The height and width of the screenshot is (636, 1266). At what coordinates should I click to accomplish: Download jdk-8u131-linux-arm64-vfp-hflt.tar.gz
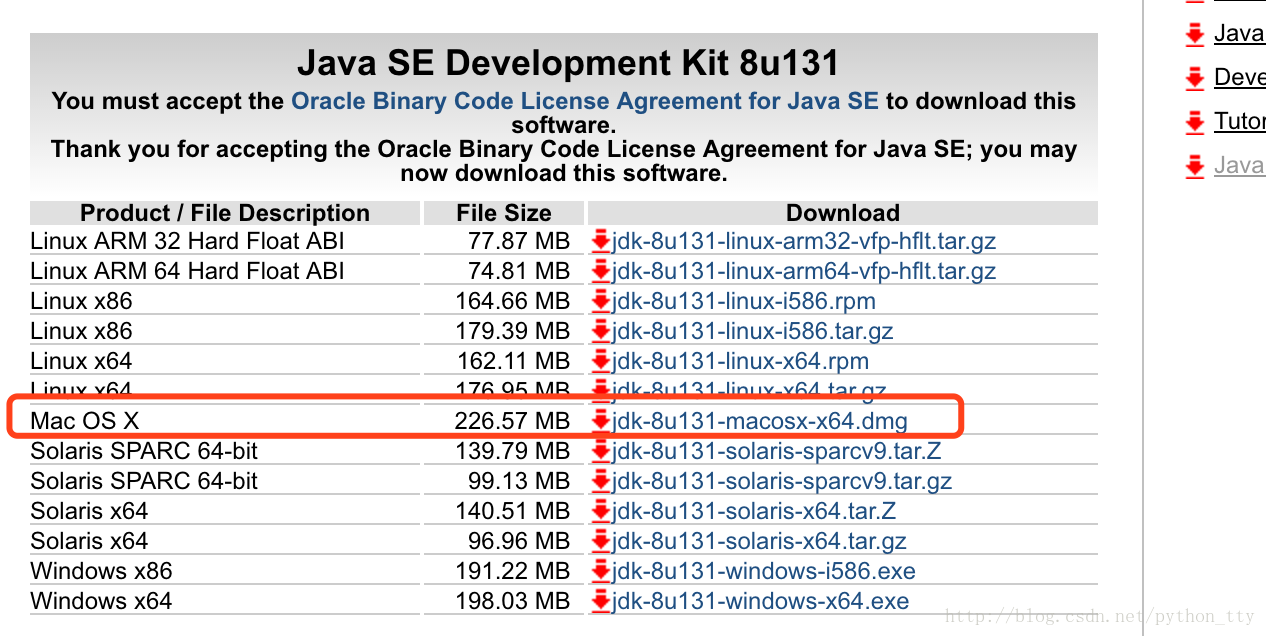tap(804, 271)
